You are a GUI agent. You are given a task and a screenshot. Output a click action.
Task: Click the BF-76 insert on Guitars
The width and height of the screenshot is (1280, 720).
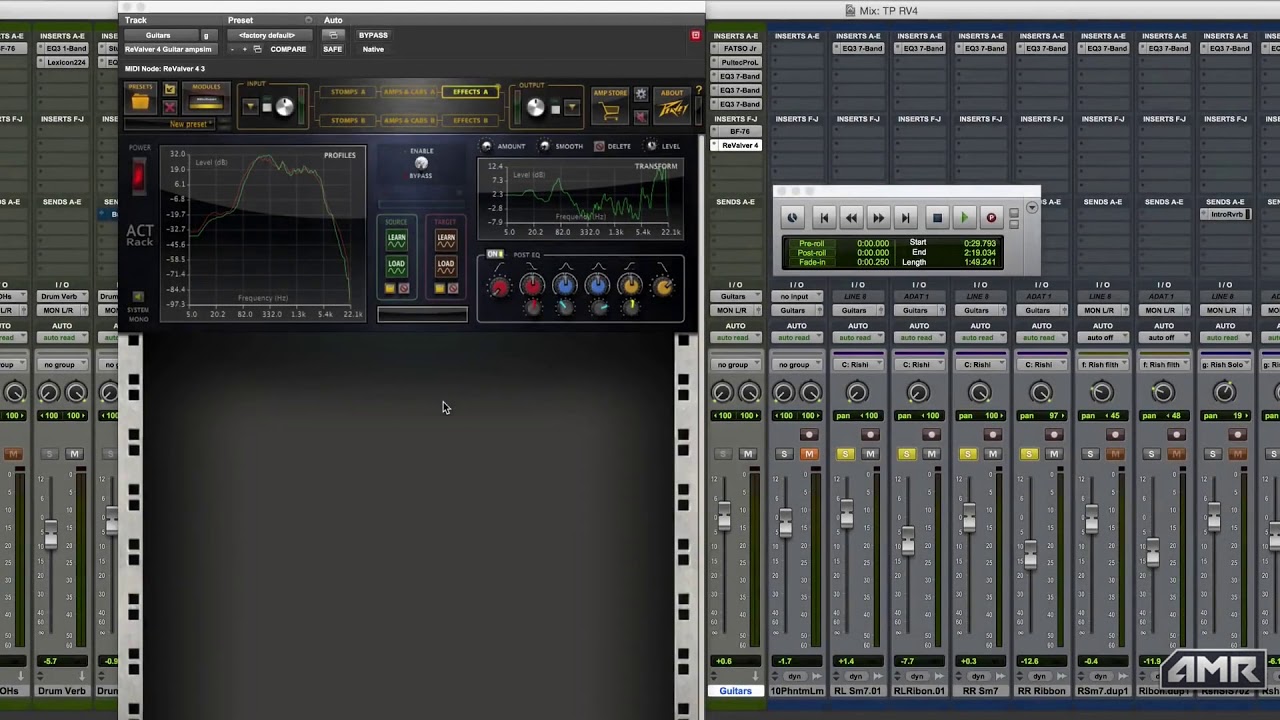(x=739, y=132)
